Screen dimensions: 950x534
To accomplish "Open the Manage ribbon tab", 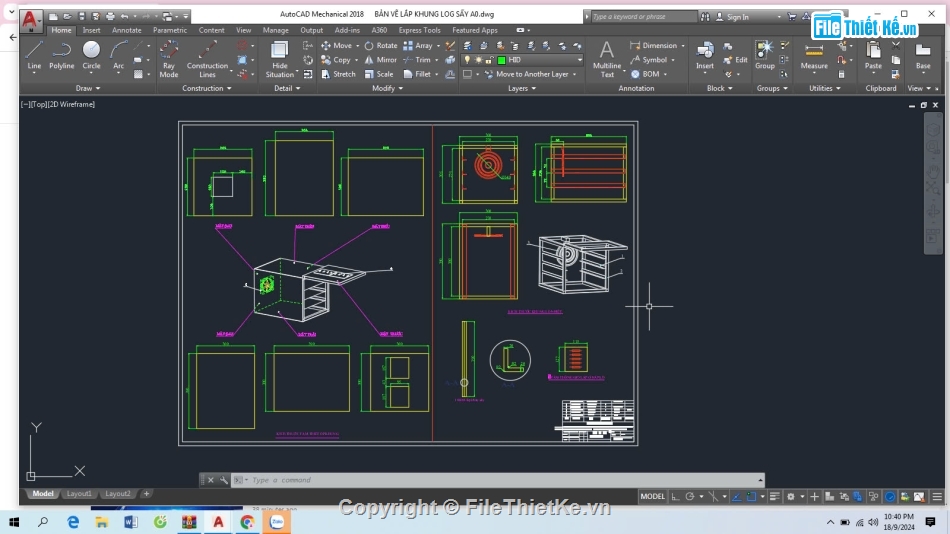I will click(276, 30).
